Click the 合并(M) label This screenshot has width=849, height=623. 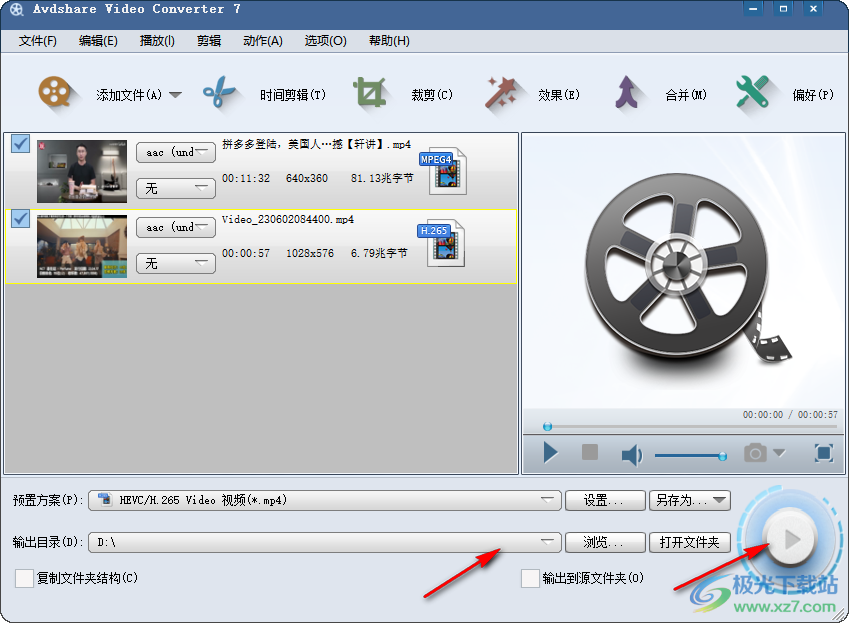click(x=685, y=95)
